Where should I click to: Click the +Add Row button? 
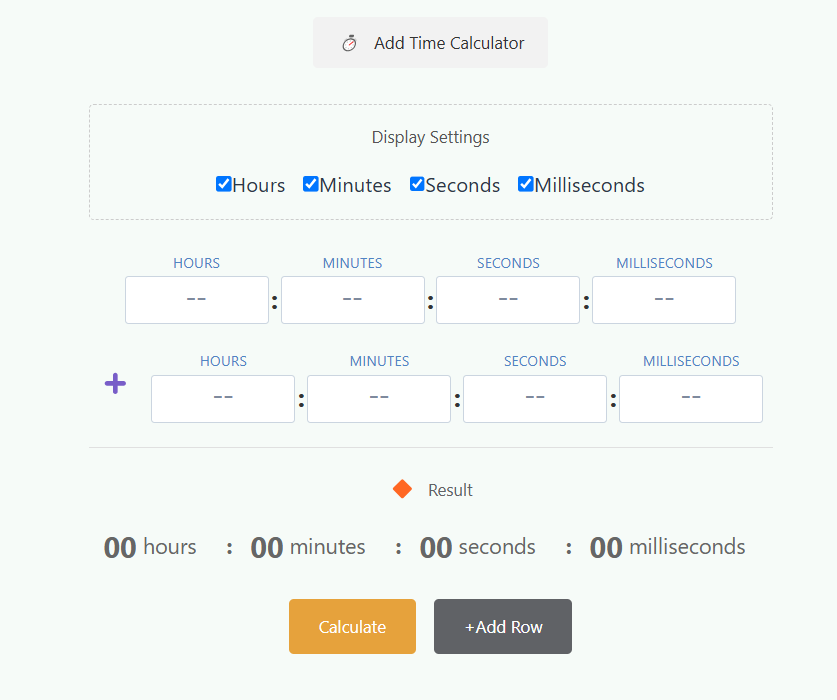503,626
